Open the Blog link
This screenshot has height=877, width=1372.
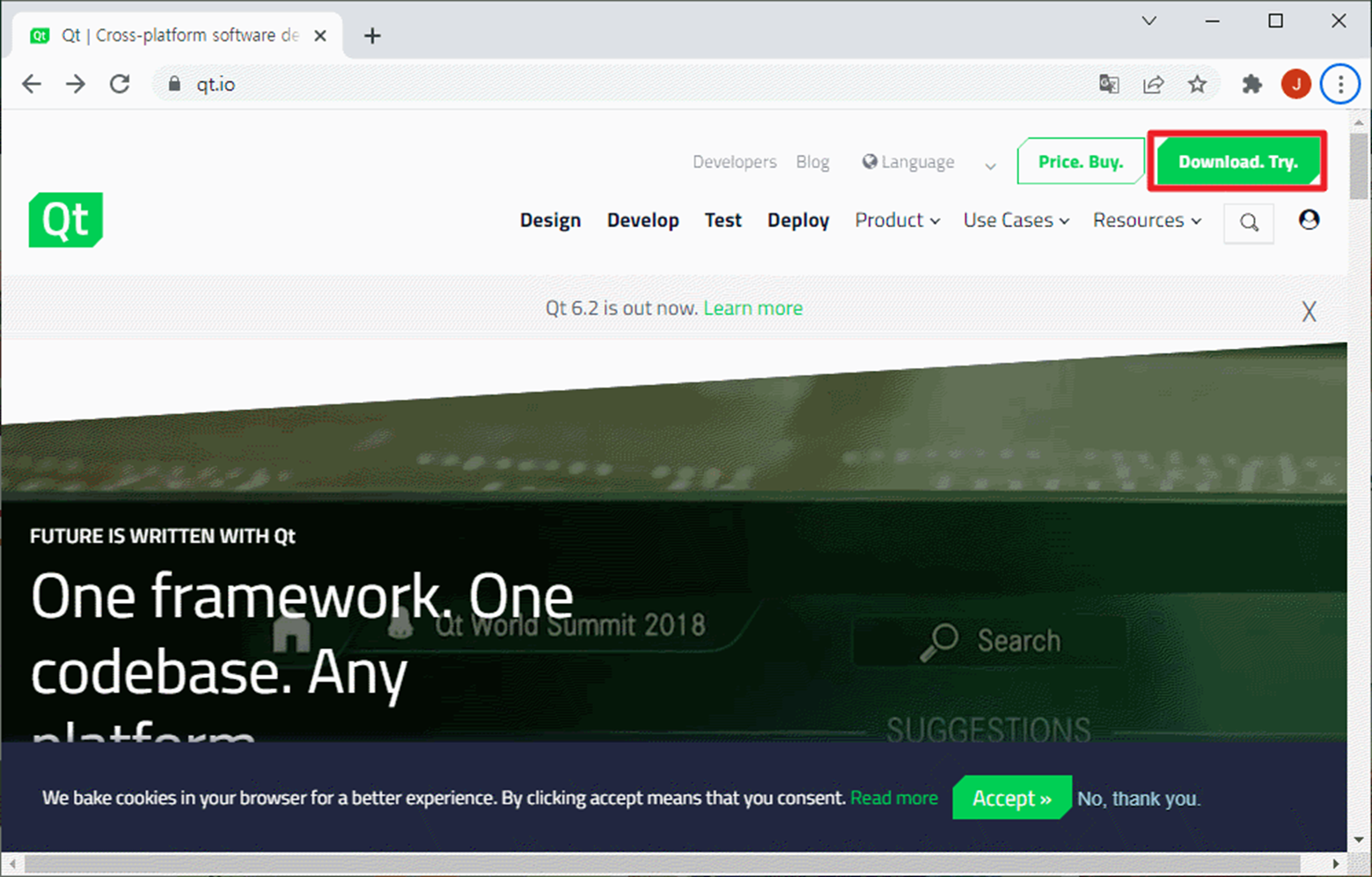click(812, 162)
